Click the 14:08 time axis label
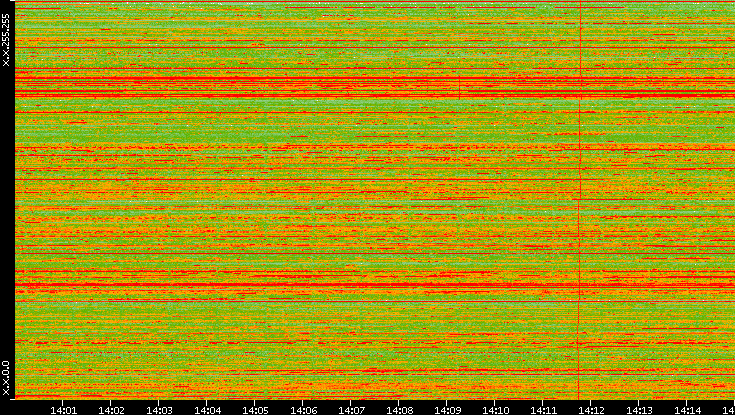Image resolution: width=735 pixels, height=415 pixels. (399, 410)
